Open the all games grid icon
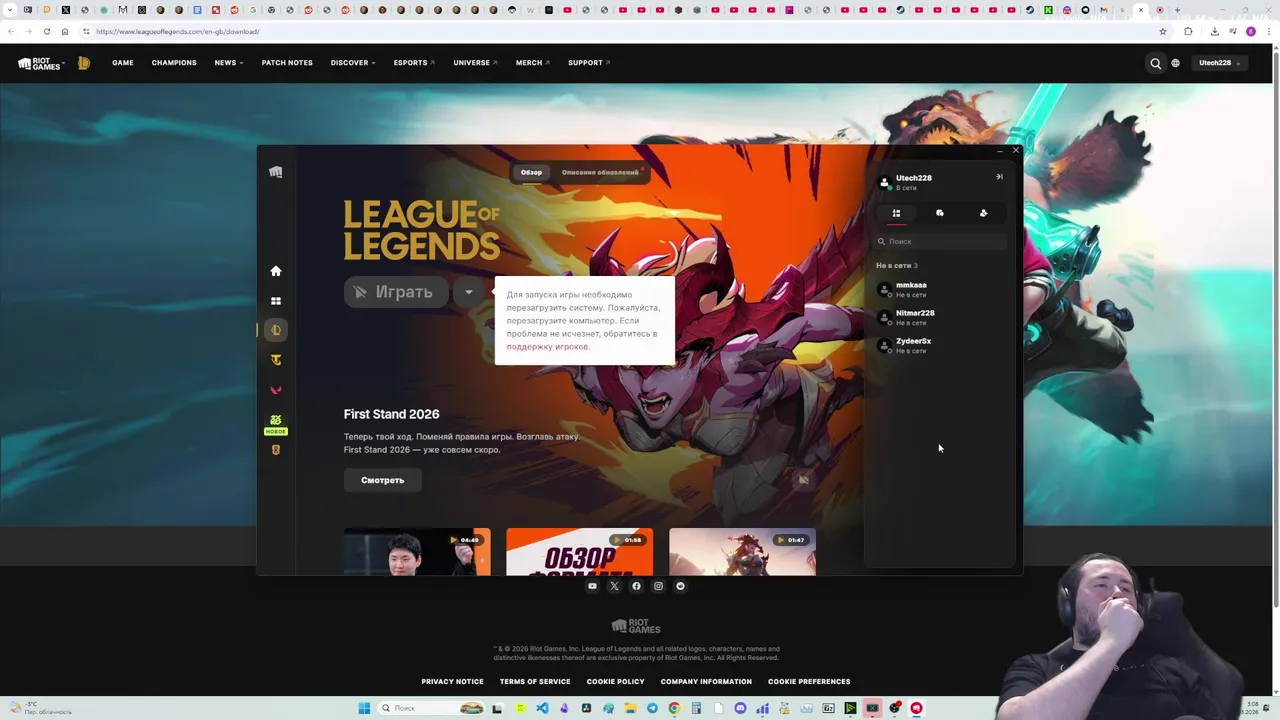Image resolution: width=1280 pixels, height=720 pixels. click(276, 301)
